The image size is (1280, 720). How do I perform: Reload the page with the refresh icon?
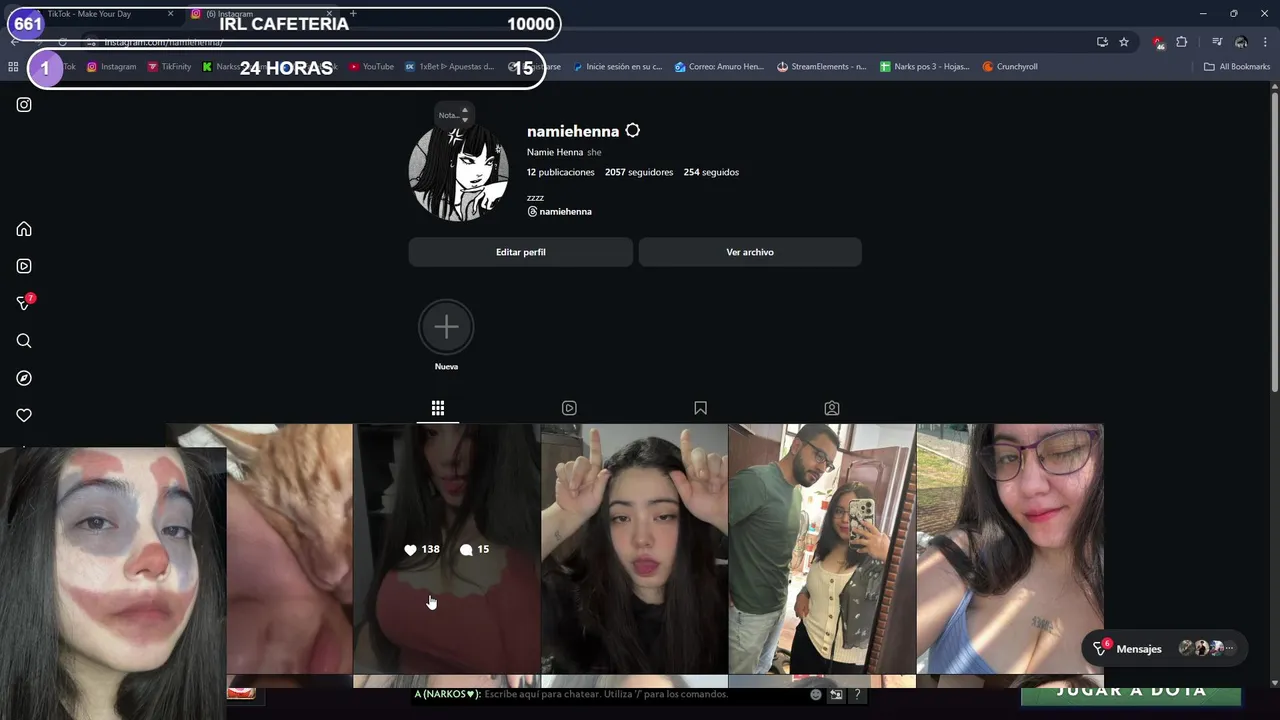pos(62,42)
